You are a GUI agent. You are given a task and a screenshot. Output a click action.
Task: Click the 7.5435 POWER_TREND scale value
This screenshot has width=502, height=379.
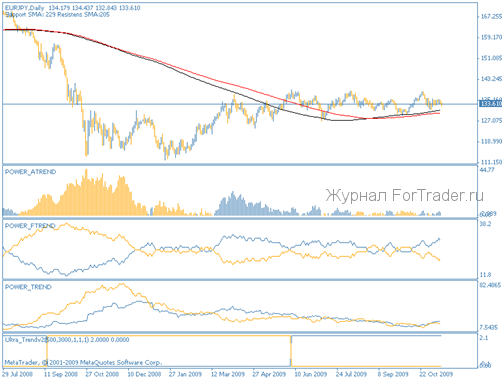(489, 327)
